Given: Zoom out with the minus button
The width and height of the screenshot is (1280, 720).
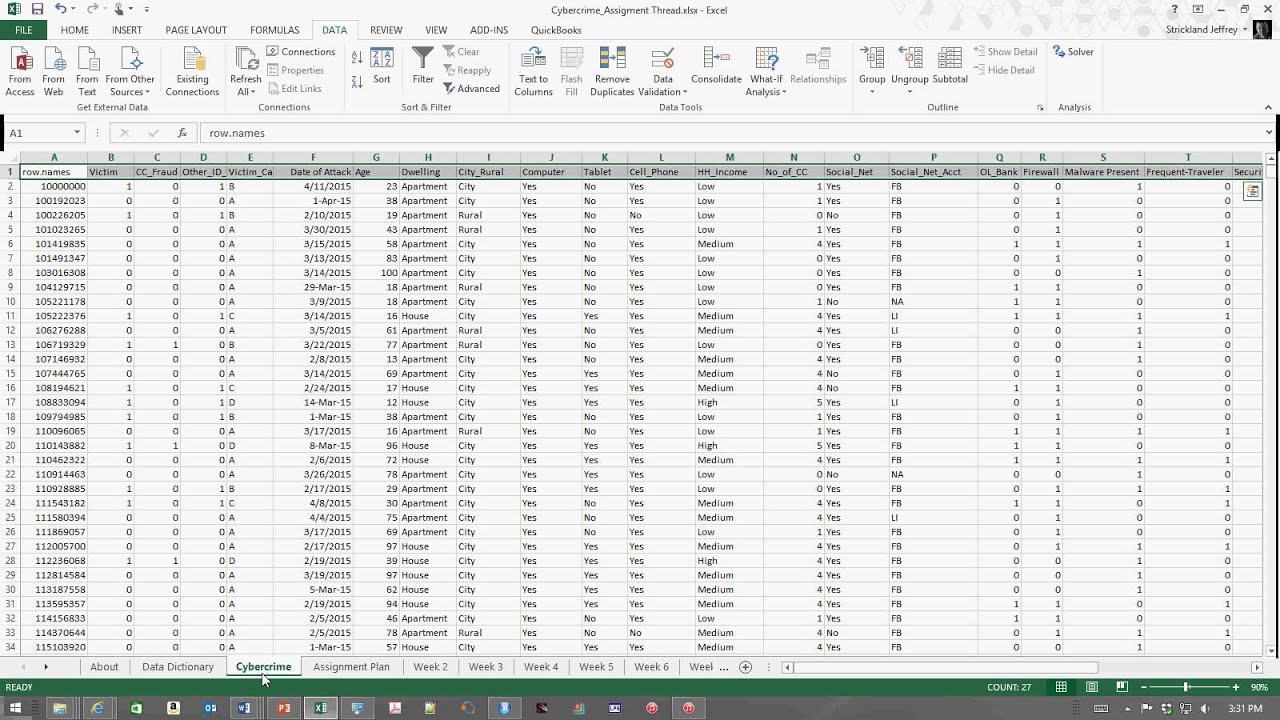Looking at the screenshot, I should tap(1143, 687).
